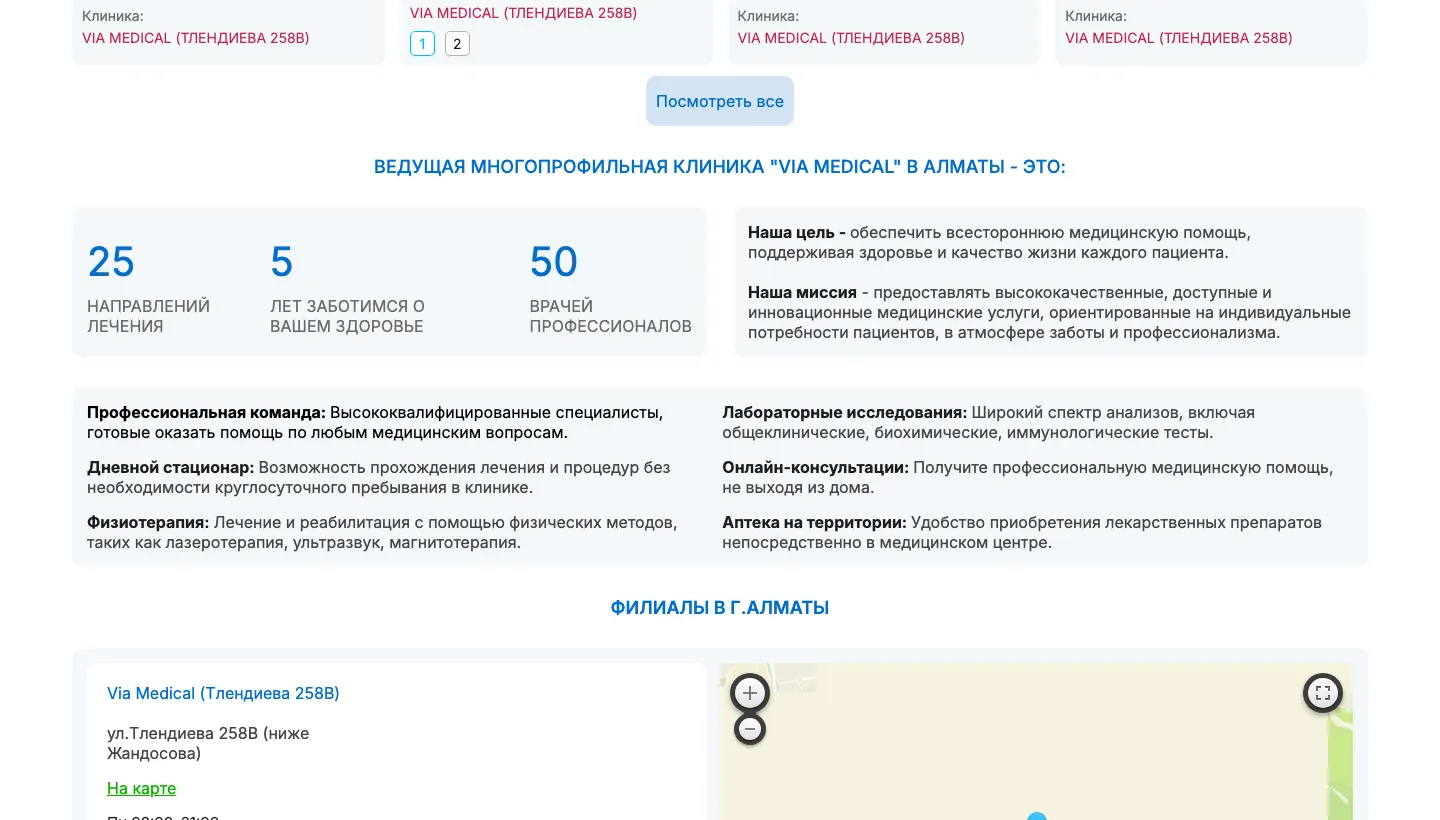1440x820 pixels.
Task: Click "Профессиональная команда:" feature title
Action: point(206,412)
